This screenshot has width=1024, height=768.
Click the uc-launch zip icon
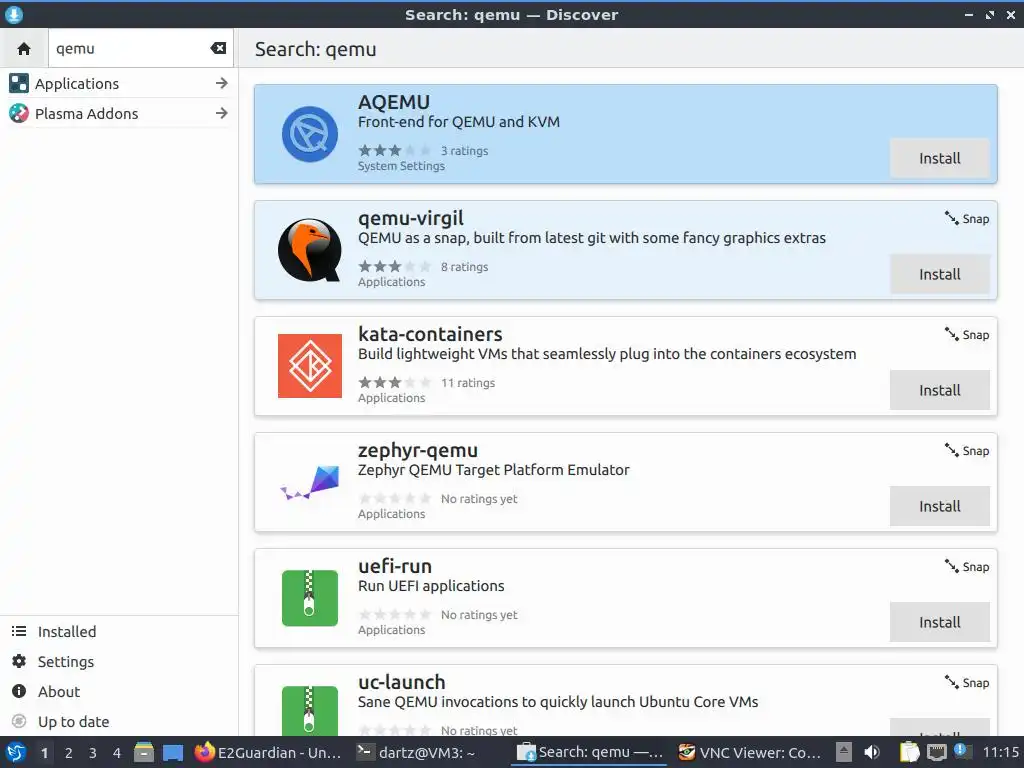click(310, 711)
